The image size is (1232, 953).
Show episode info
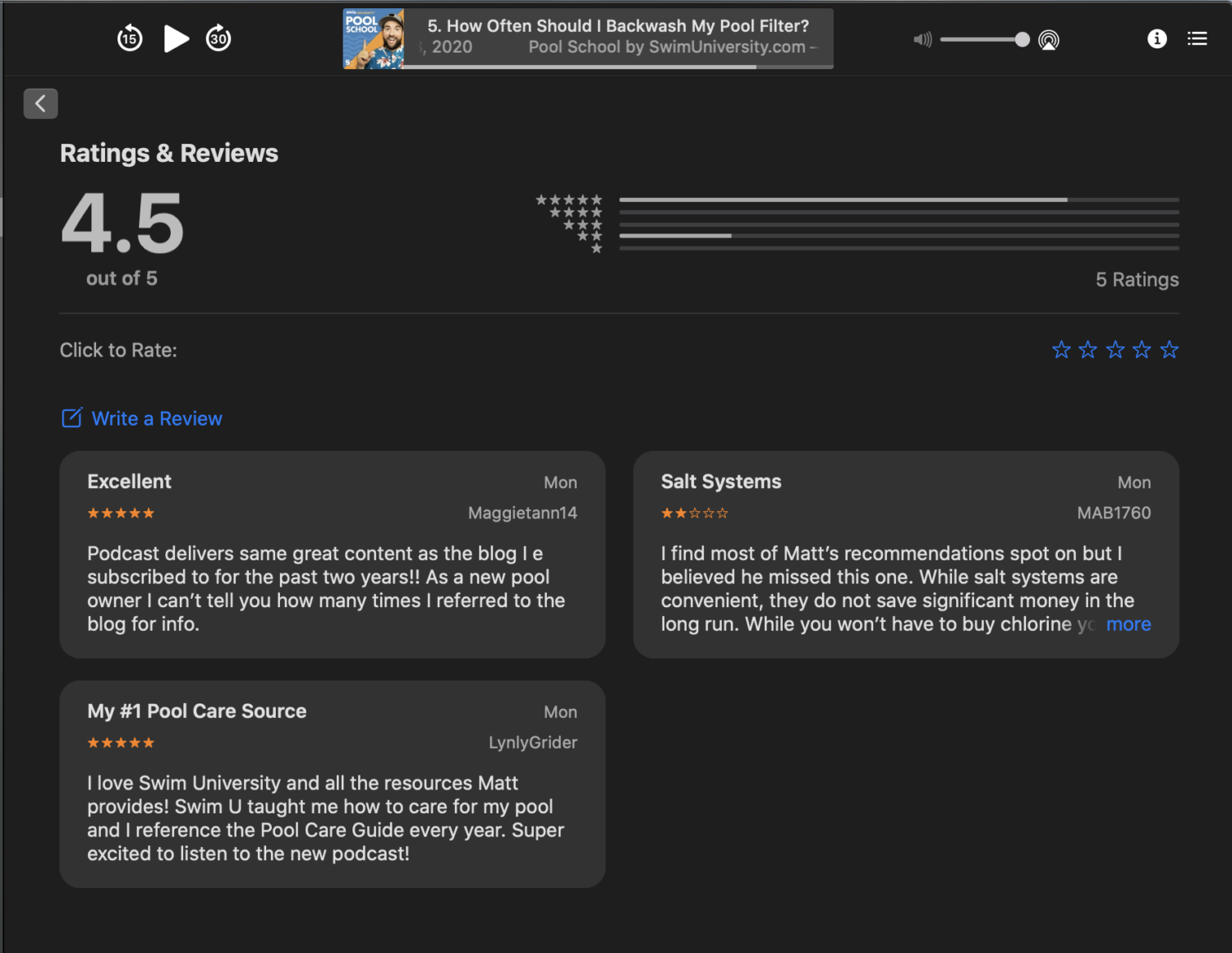point(1156,39)
